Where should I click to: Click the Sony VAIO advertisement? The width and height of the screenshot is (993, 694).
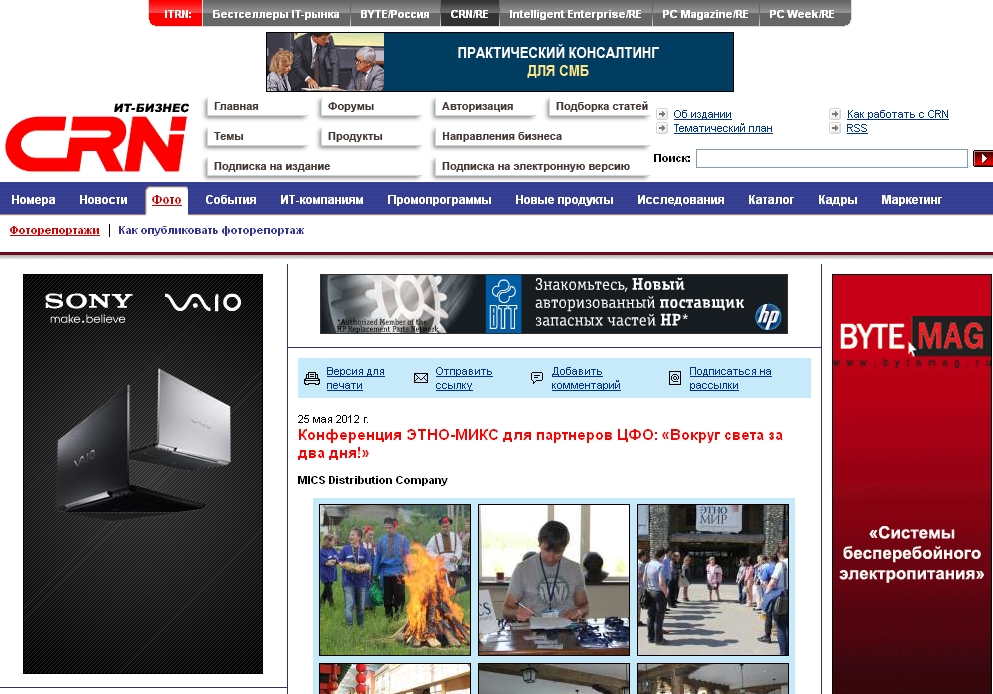pyautogui.click(x=142, y=474)
